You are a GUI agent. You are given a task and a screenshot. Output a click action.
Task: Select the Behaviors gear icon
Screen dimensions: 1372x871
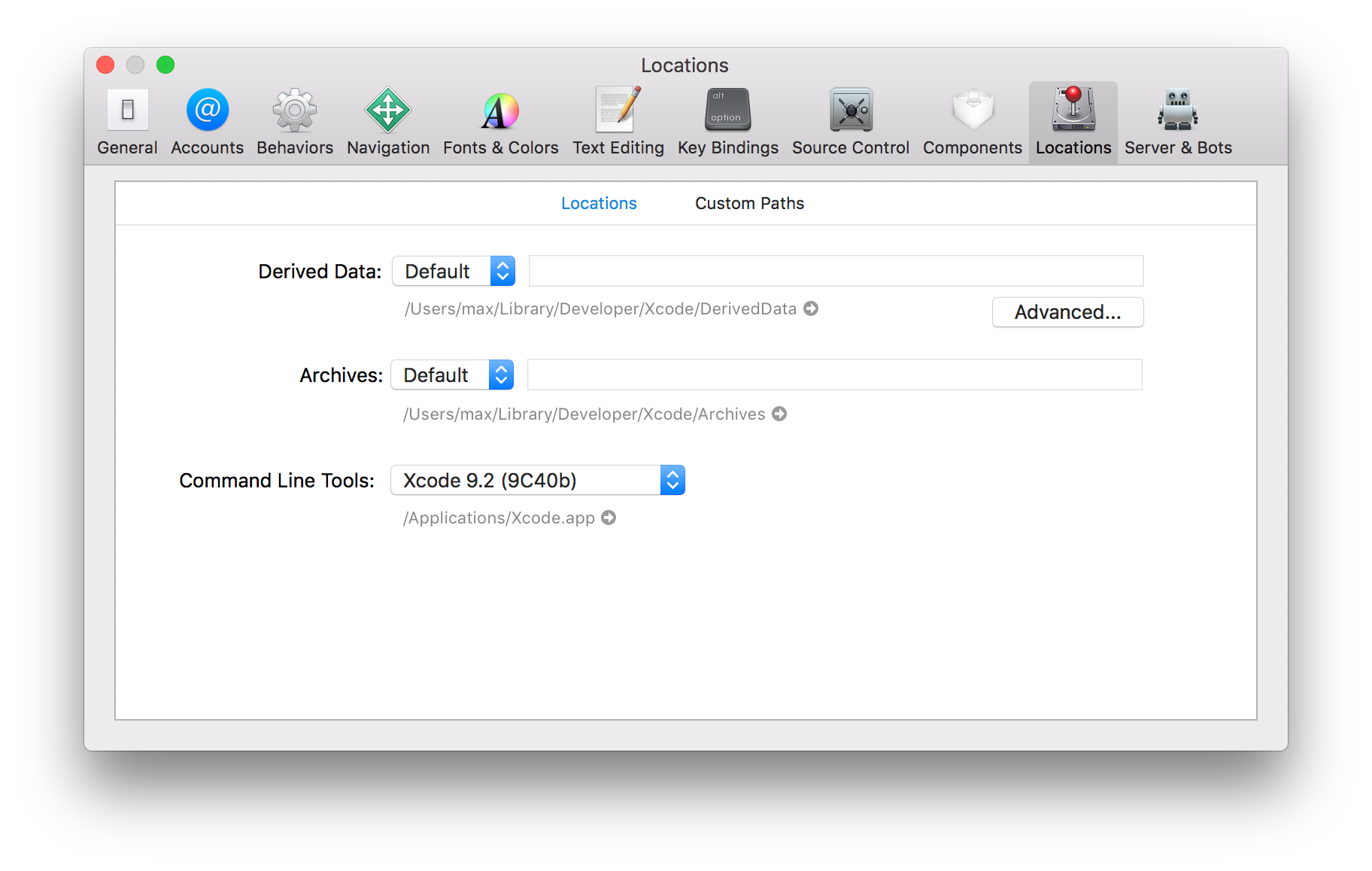coord(294,111)
